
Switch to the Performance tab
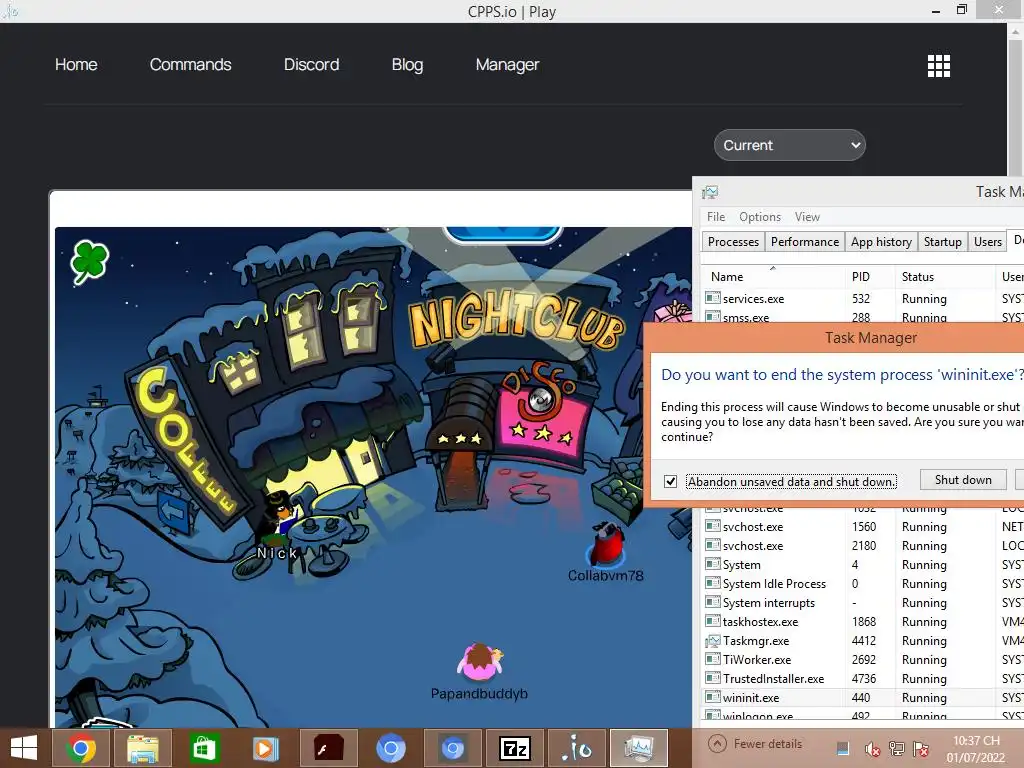point(805,242)
